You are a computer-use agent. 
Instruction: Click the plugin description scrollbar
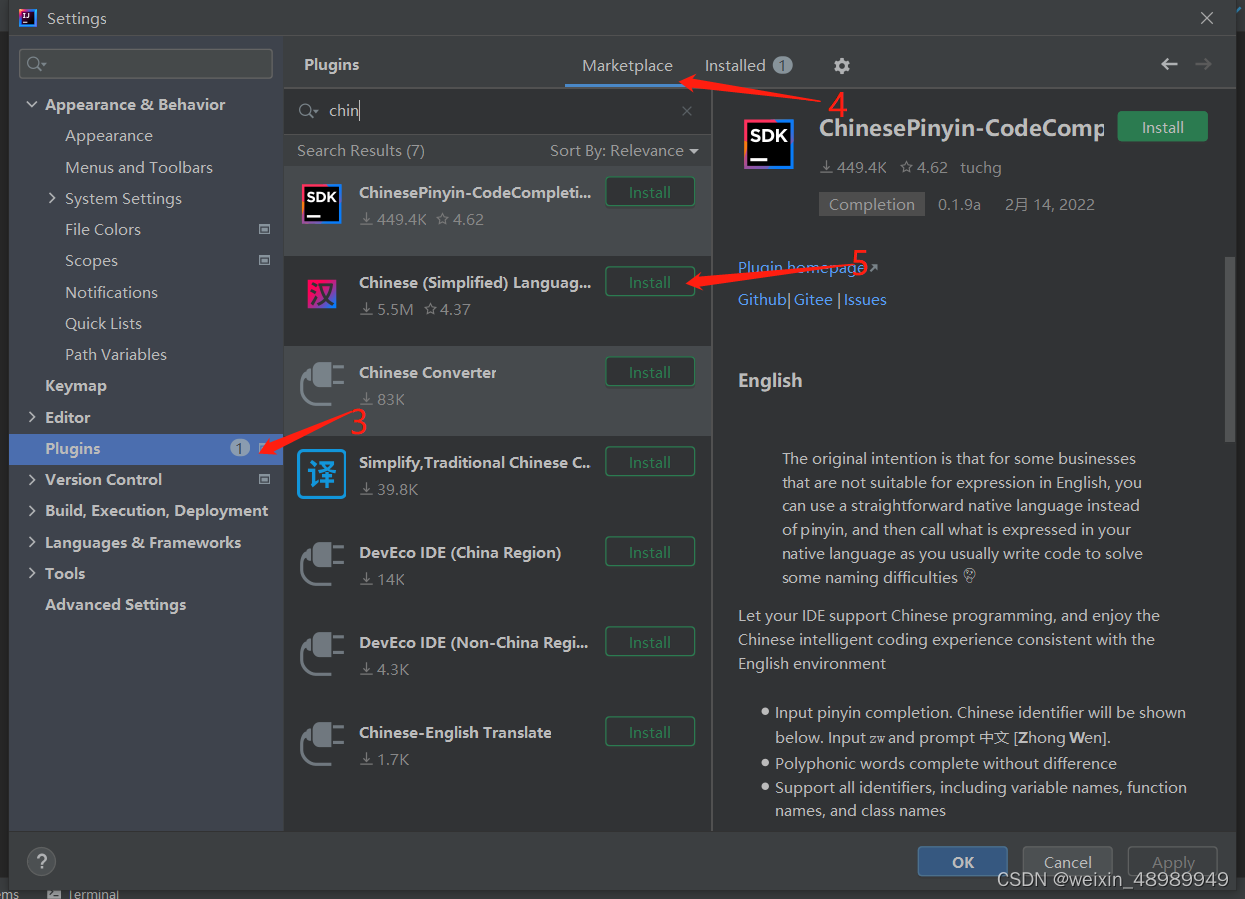(1230, 350)
